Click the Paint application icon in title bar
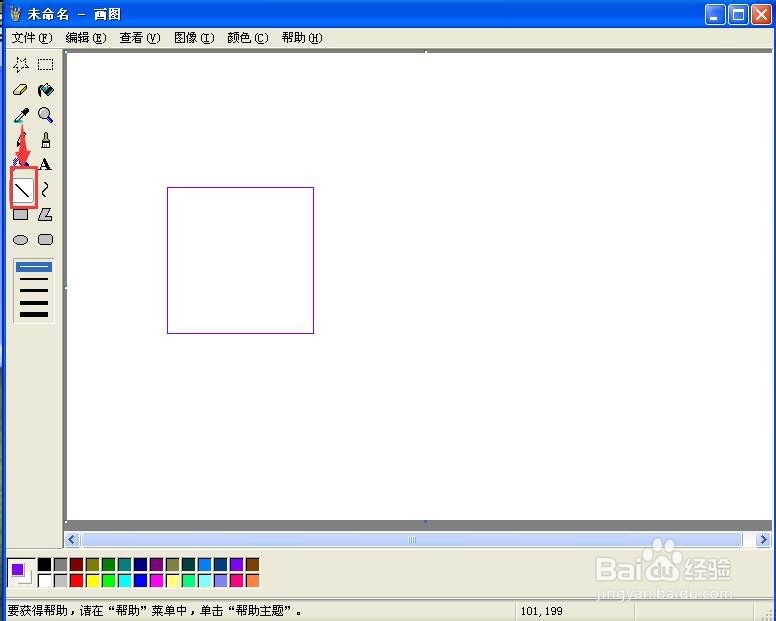This screenshot has height=621, width=776. point(15,14)
